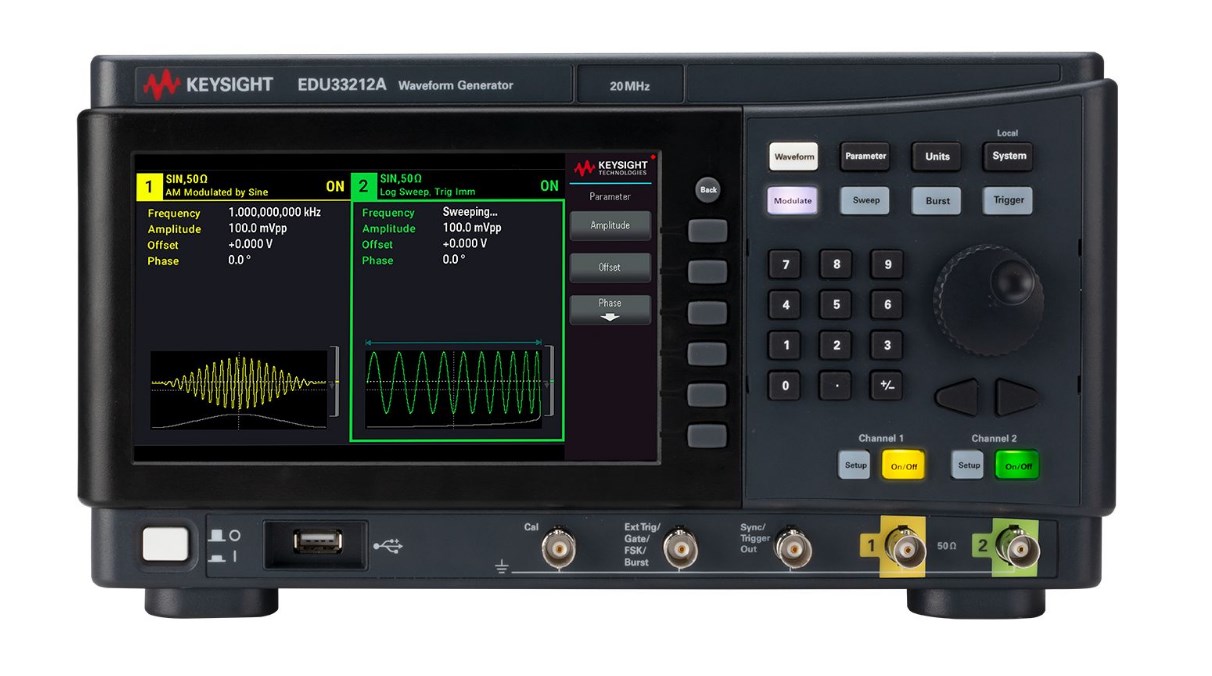Choose the Offset softkey menu item
This screenshot has width=1212, height=676.
[610, 267]
